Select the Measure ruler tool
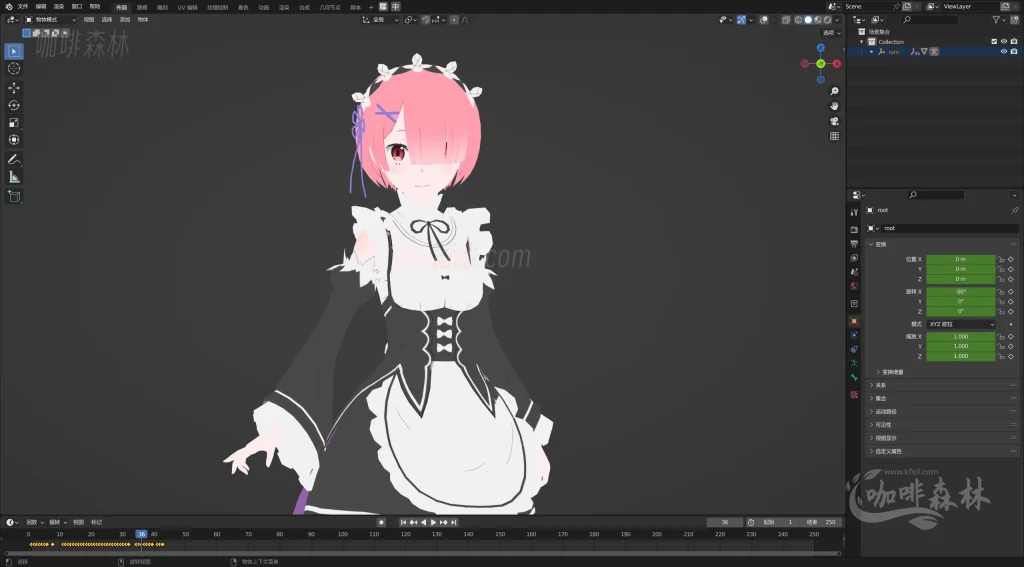 coord(14,177)
